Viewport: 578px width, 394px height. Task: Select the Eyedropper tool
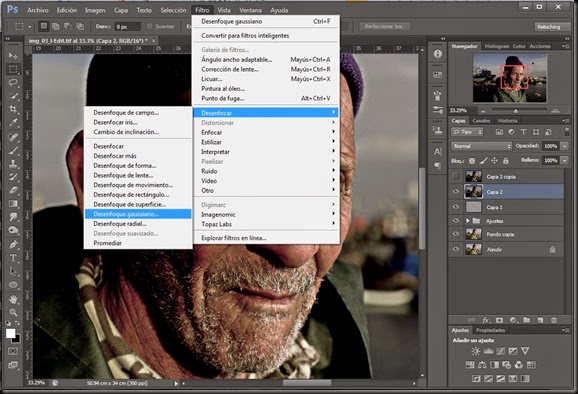(x=13, y=122)
